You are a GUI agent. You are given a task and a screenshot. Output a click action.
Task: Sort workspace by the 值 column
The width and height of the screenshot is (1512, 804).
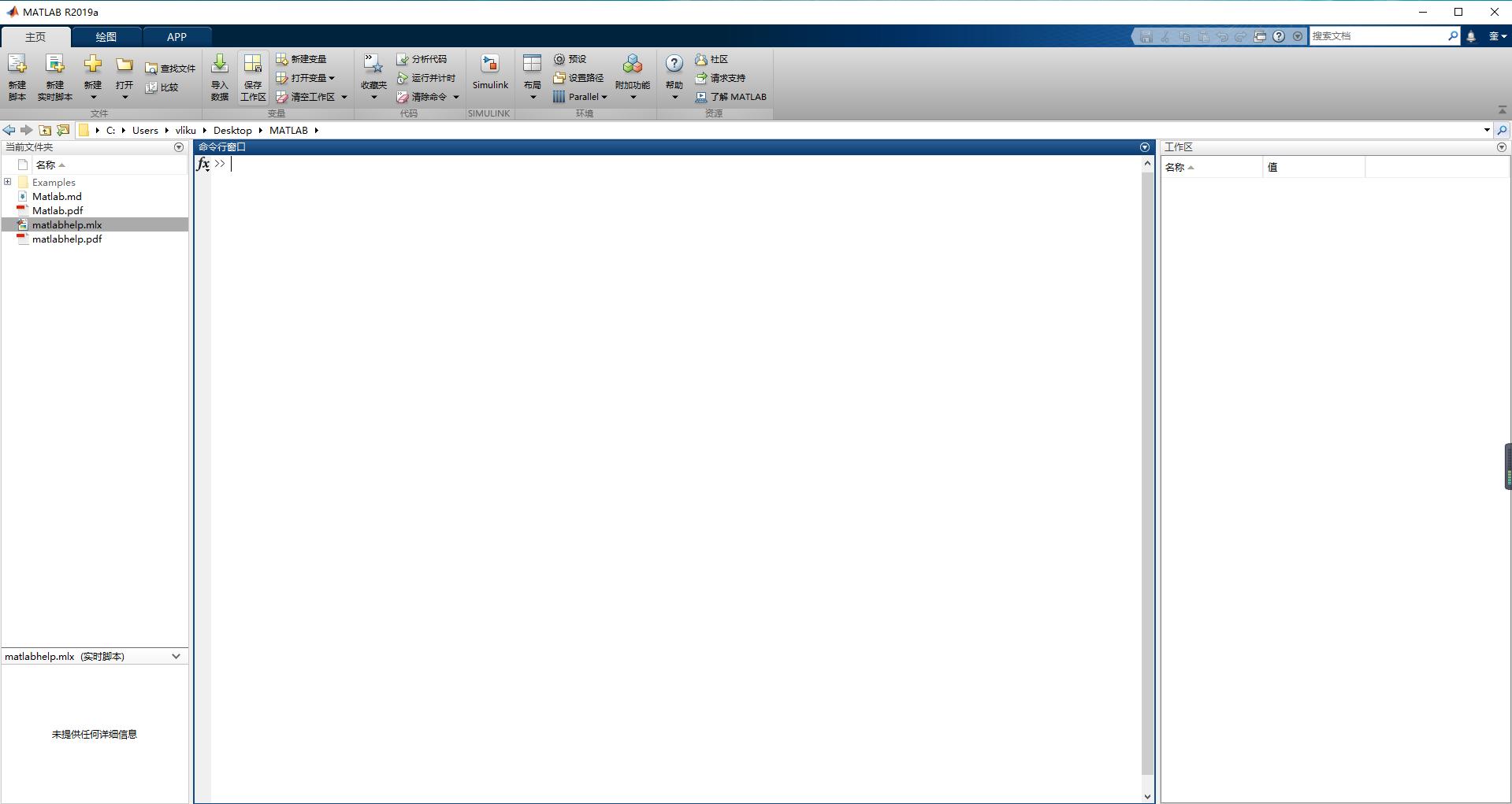point(1314,167)
